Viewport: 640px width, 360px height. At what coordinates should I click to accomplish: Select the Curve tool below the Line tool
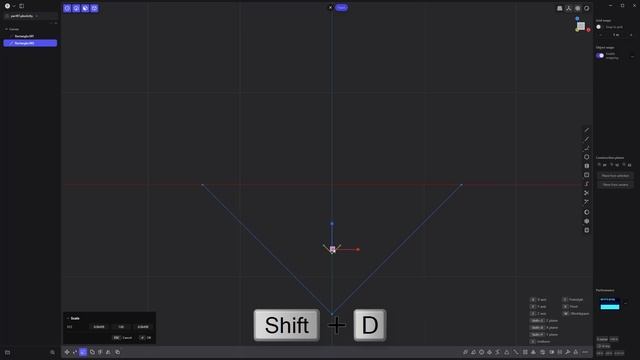[x=587, y=139]
